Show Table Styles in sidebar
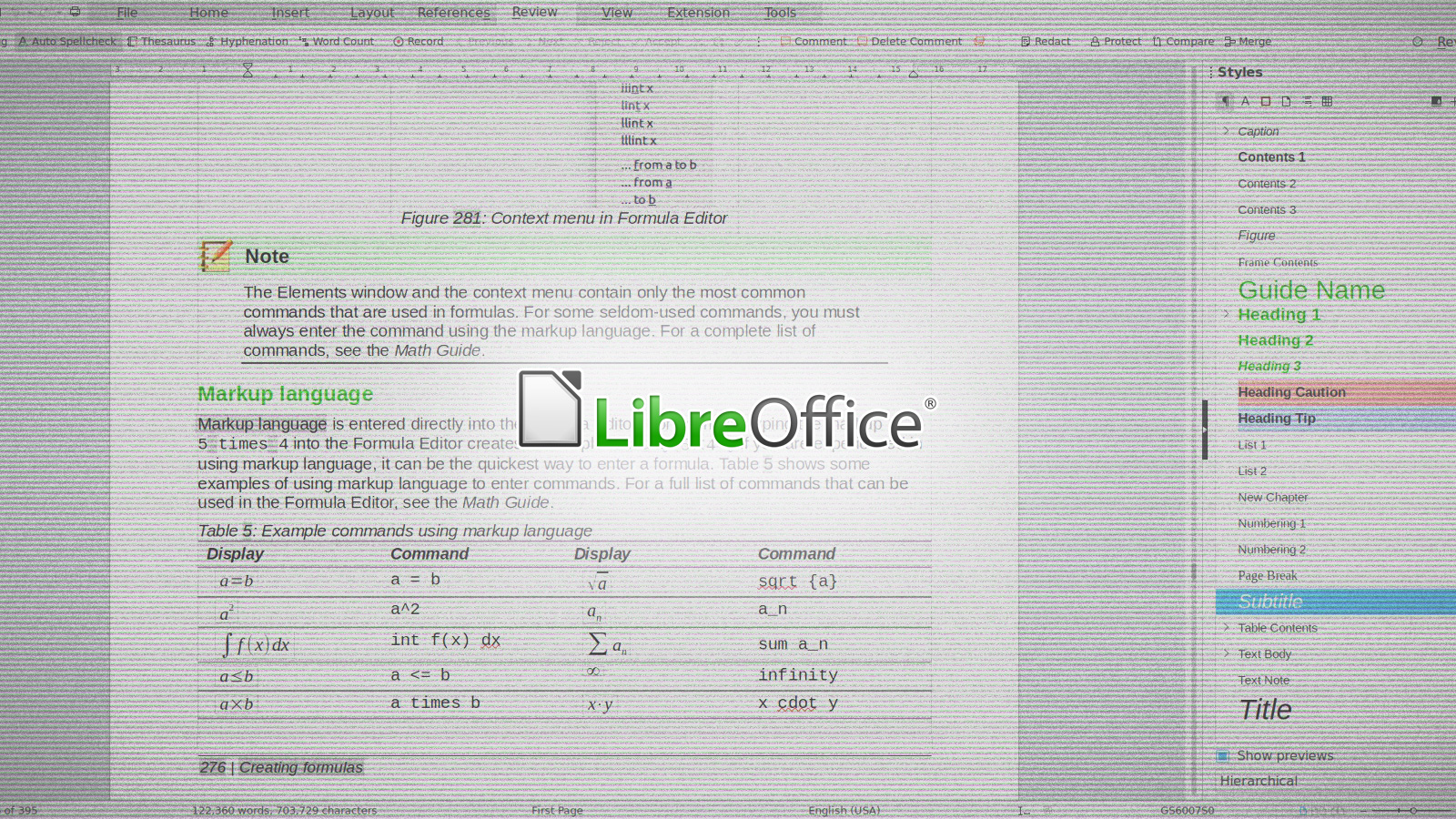Screen dimensions: 1456x819 pyautogui.click(x=1327, y=101)
